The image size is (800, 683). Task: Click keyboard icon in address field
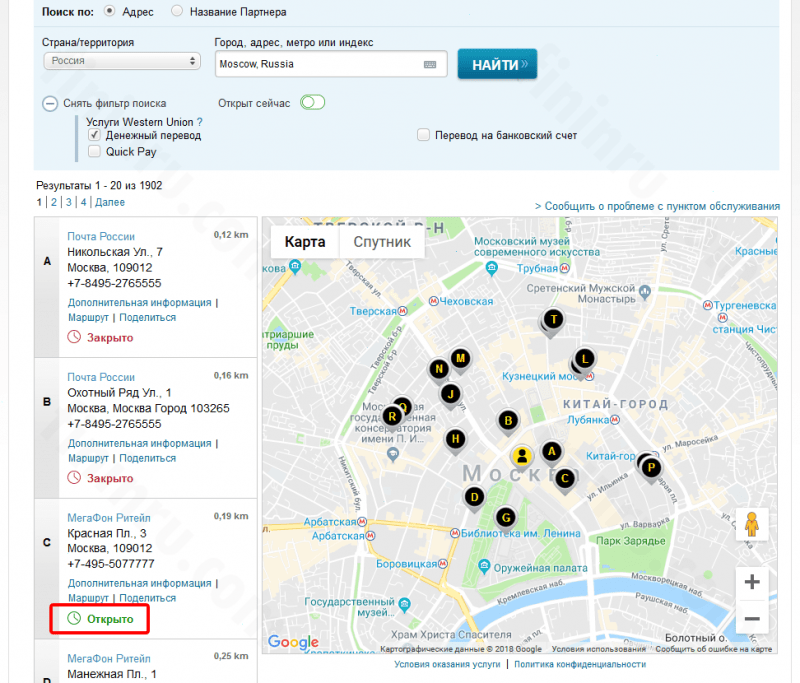point(430,64)
